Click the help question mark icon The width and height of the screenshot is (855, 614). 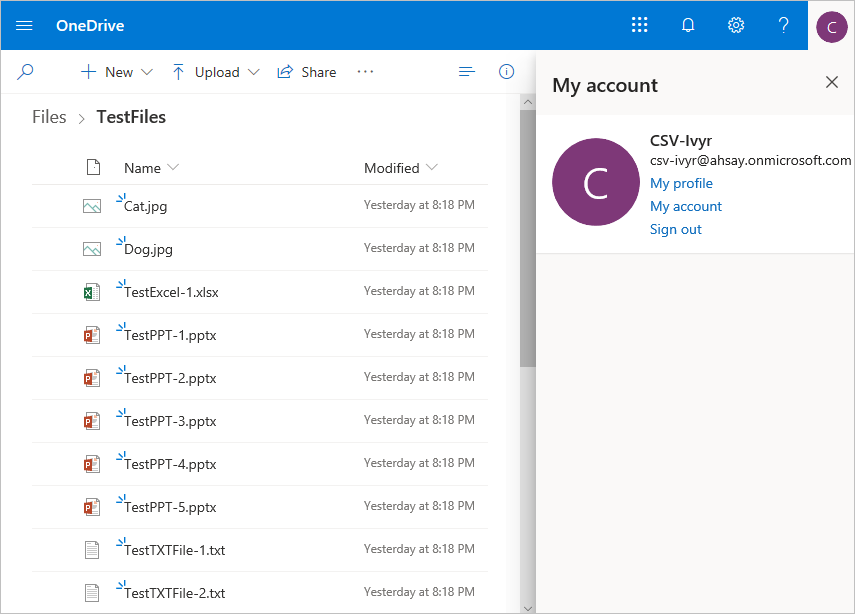point(784,25)
